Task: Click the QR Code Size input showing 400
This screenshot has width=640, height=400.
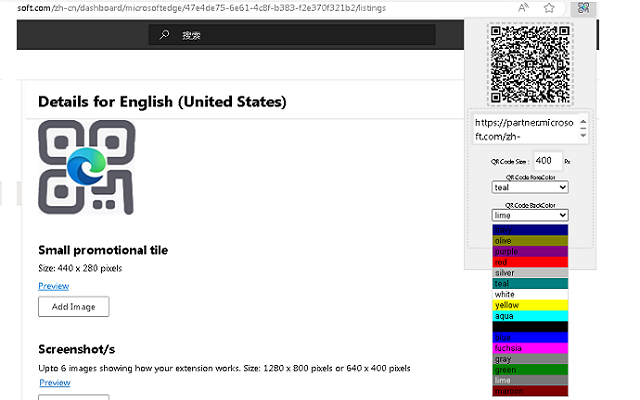Action: (x=548, y=161)
